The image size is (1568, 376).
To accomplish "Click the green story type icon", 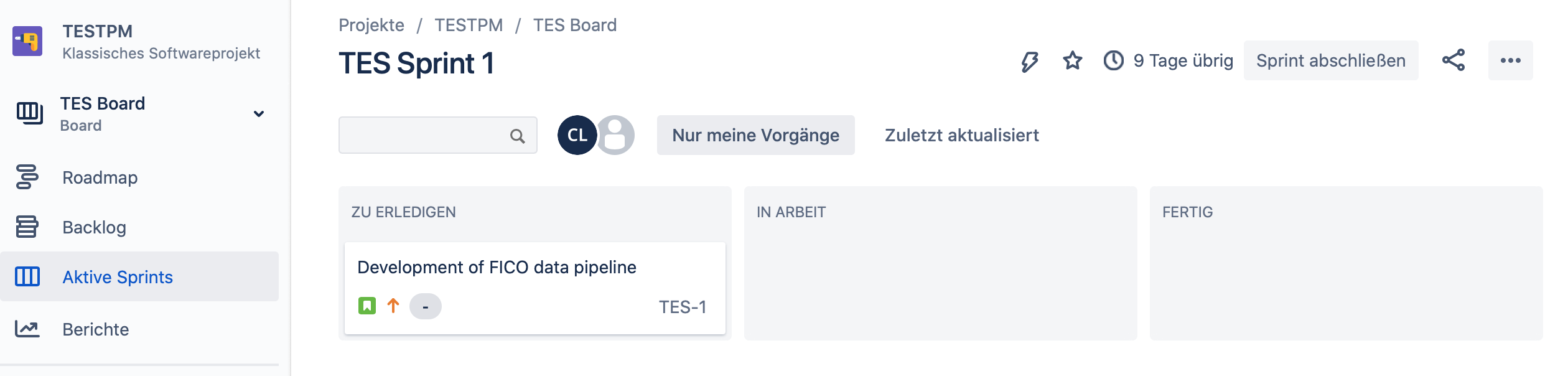I will 367,306.
